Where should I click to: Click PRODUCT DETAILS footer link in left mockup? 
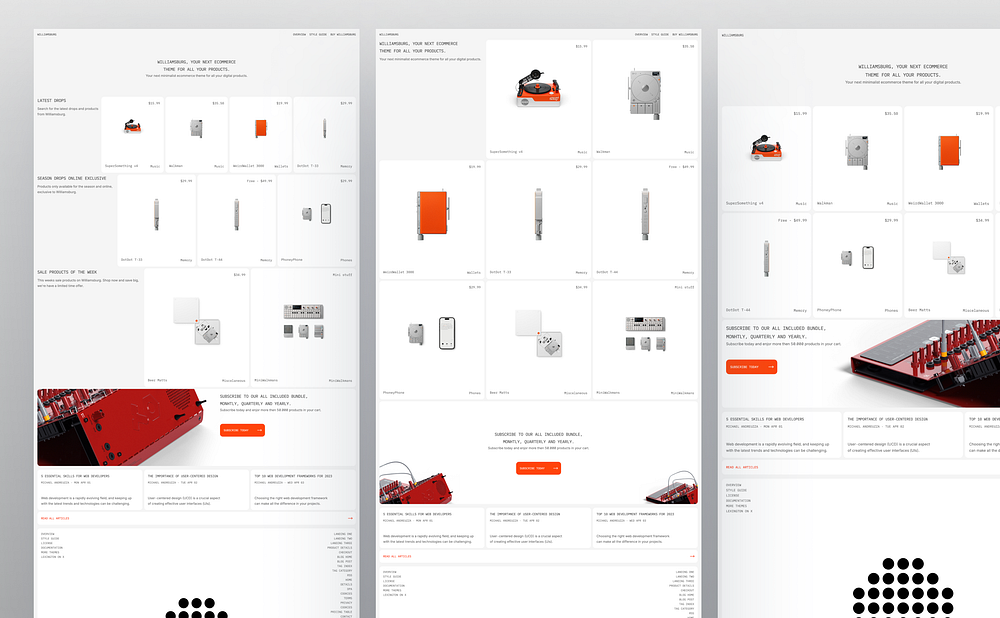click(340, 548)
